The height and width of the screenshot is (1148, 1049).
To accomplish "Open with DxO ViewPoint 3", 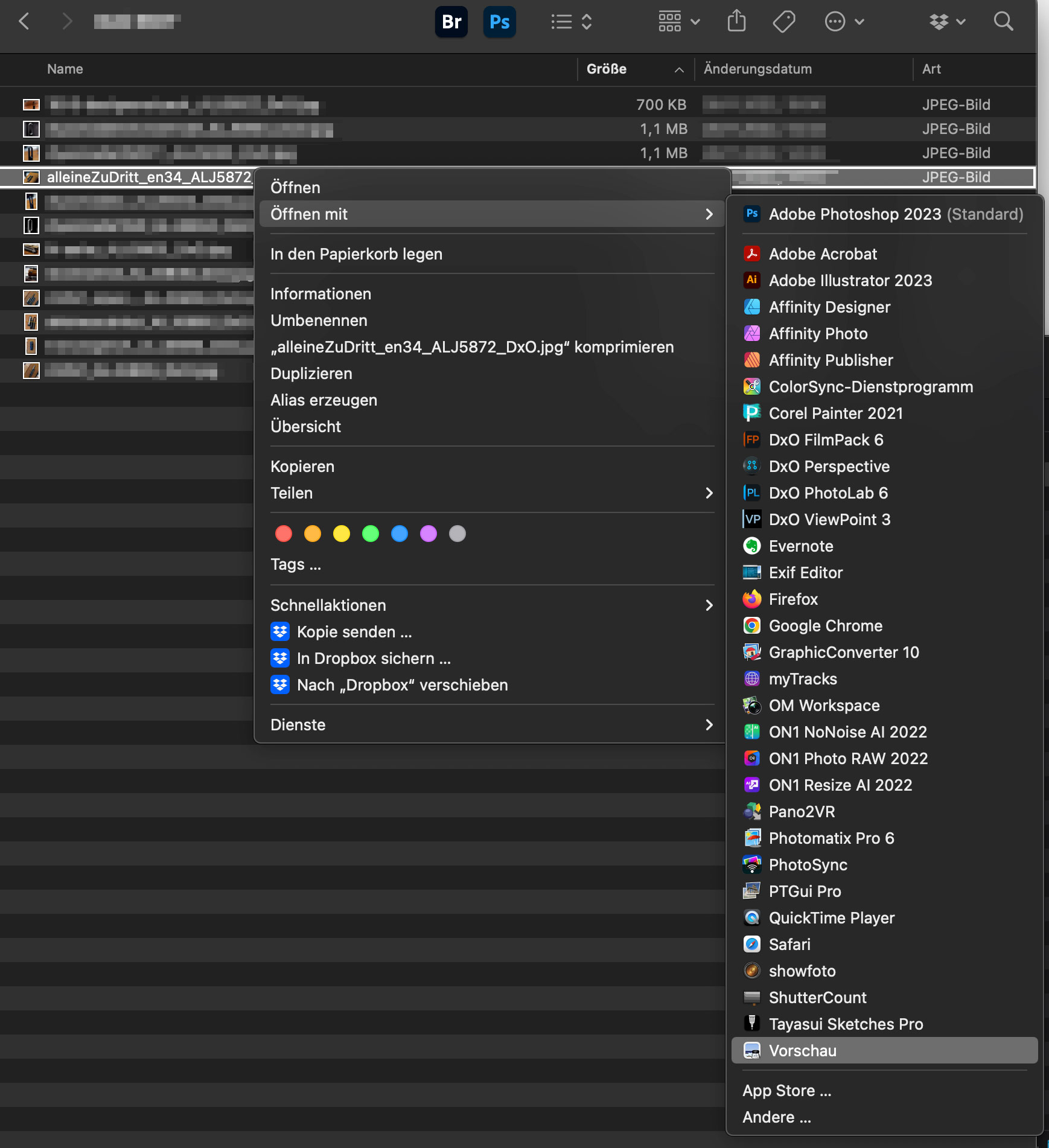I will click(884, 520).
